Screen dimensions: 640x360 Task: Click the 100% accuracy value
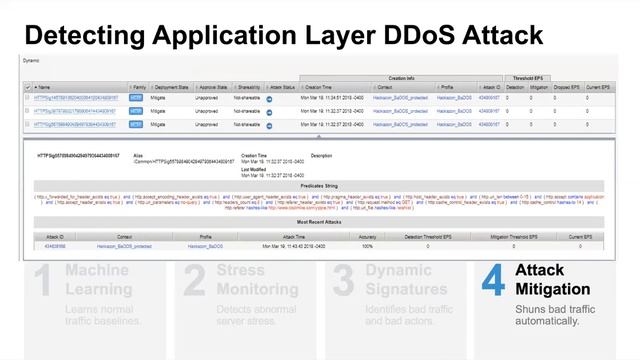[367, 247]
